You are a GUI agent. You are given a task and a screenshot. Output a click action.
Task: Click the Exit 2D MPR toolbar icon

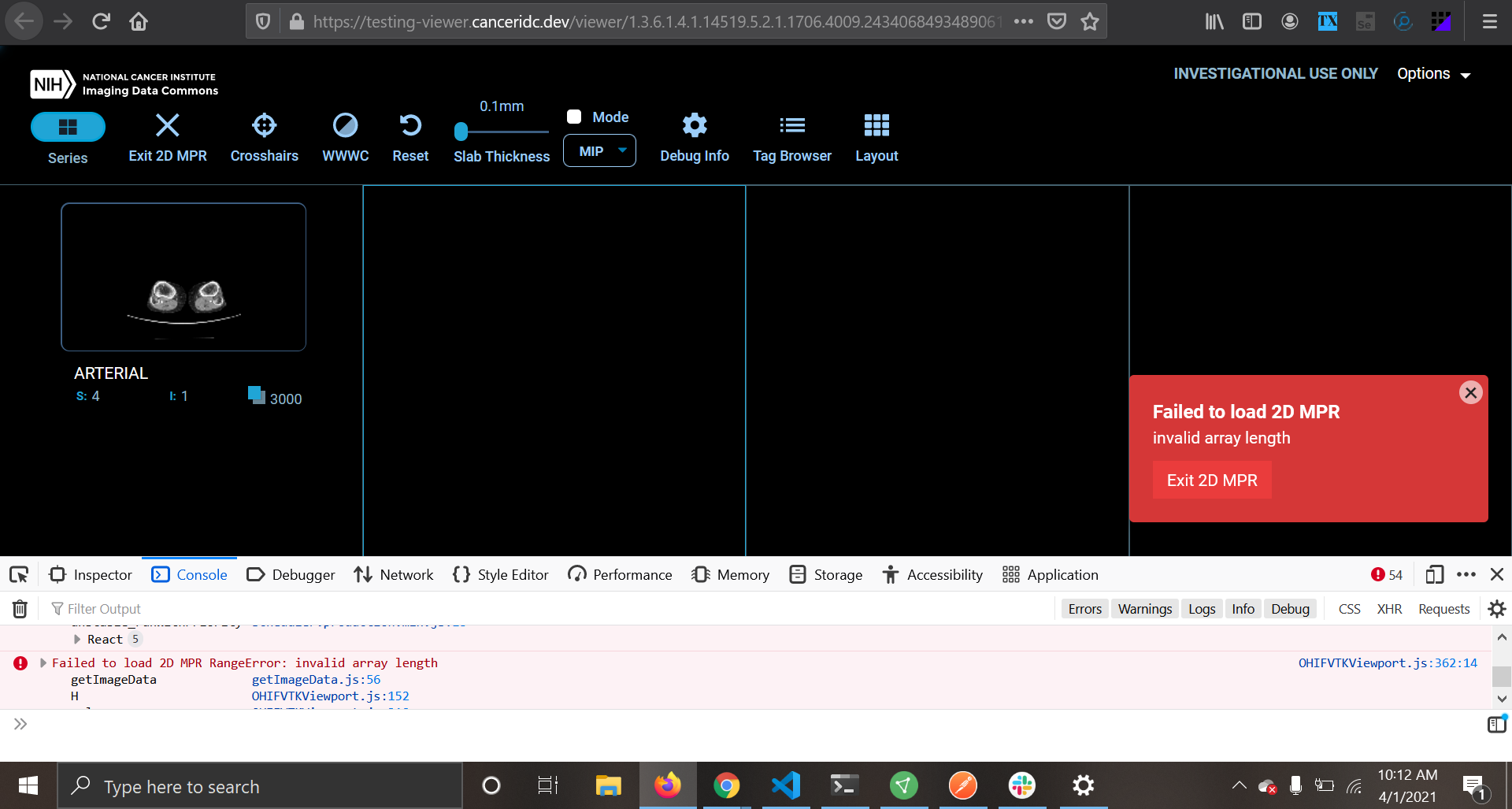(x=168, y=125)
